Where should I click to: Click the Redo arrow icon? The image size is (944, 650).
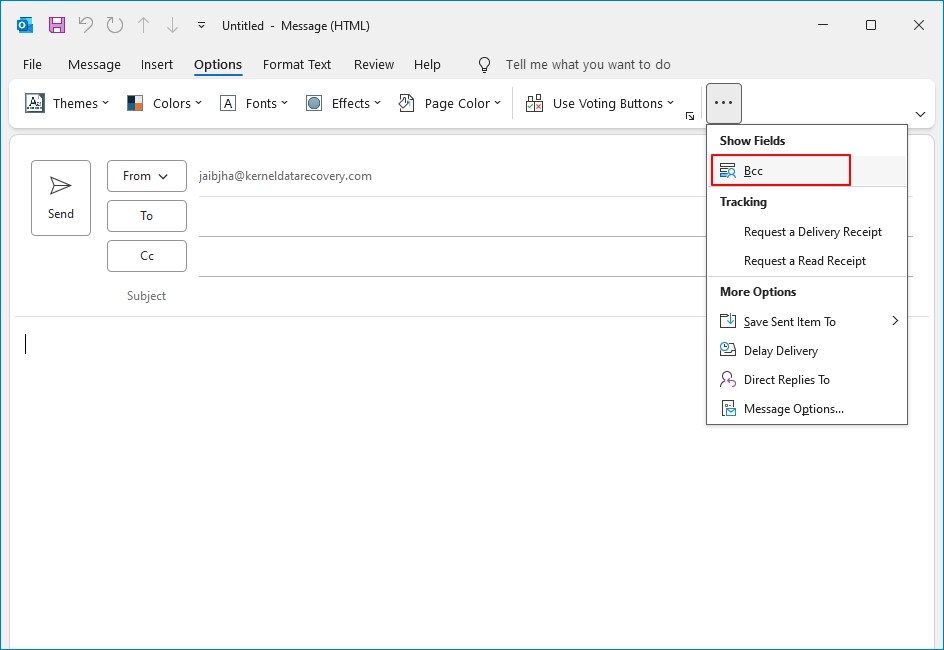pyautogui.click(x=114, y=25)
